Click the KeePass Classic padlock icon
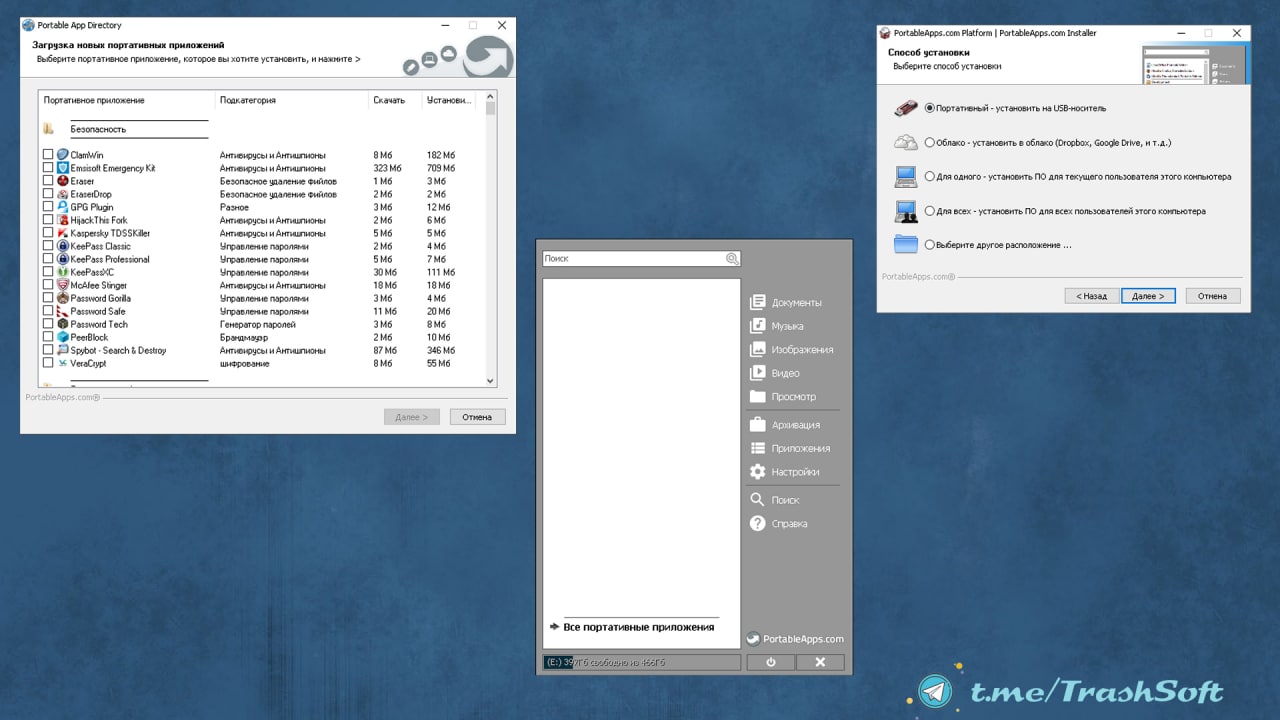Screen dimensions: 1280x720 coord(62,246)
